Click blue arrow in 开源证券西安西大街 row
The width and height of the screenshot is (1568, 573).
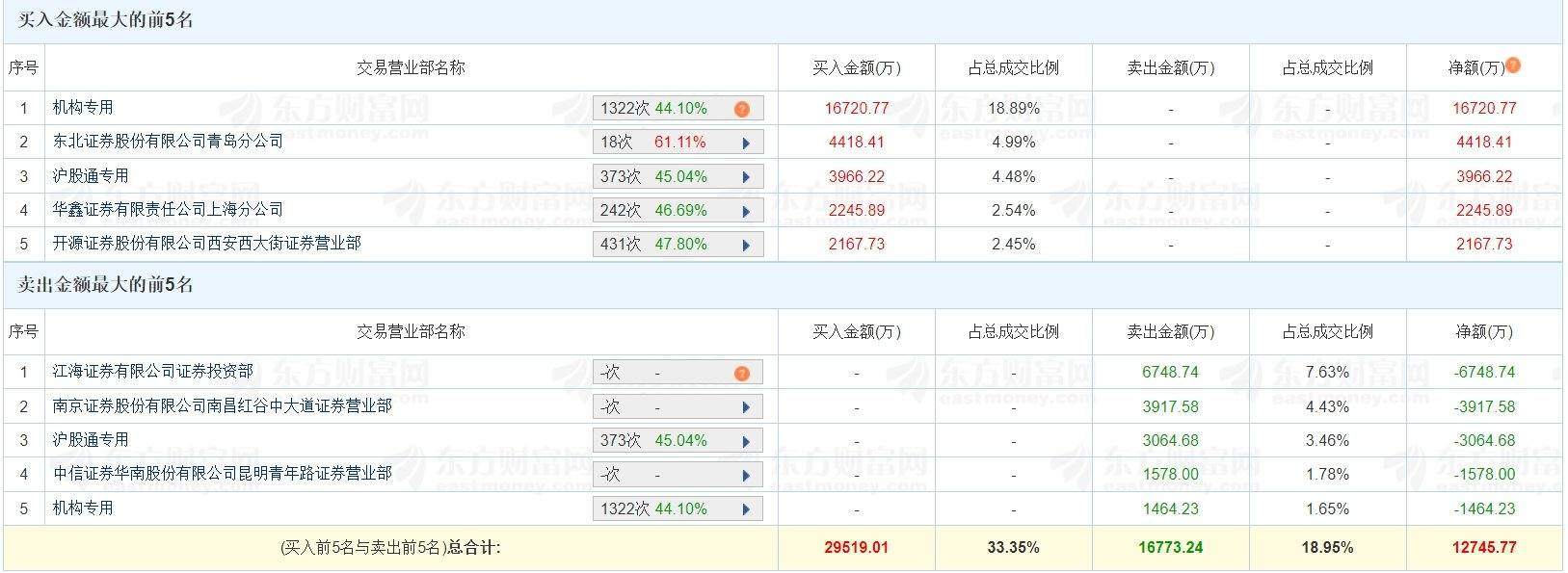[746, 245]
